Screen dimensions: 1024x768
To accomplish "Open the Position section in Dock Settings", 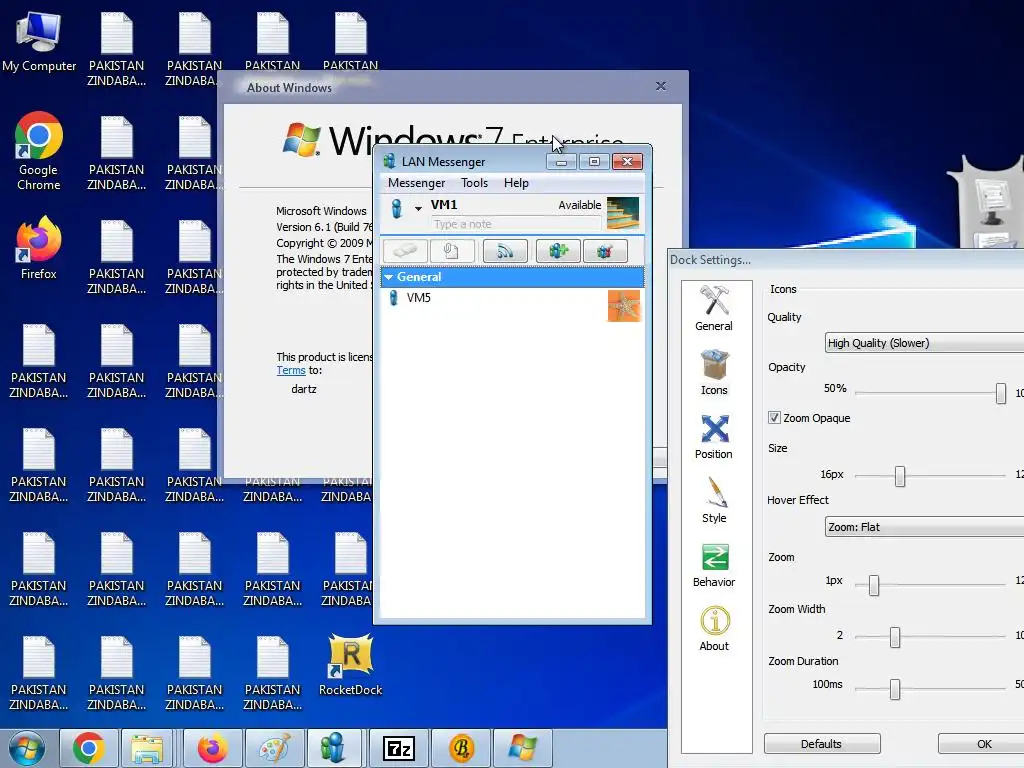I will (714, 436).
